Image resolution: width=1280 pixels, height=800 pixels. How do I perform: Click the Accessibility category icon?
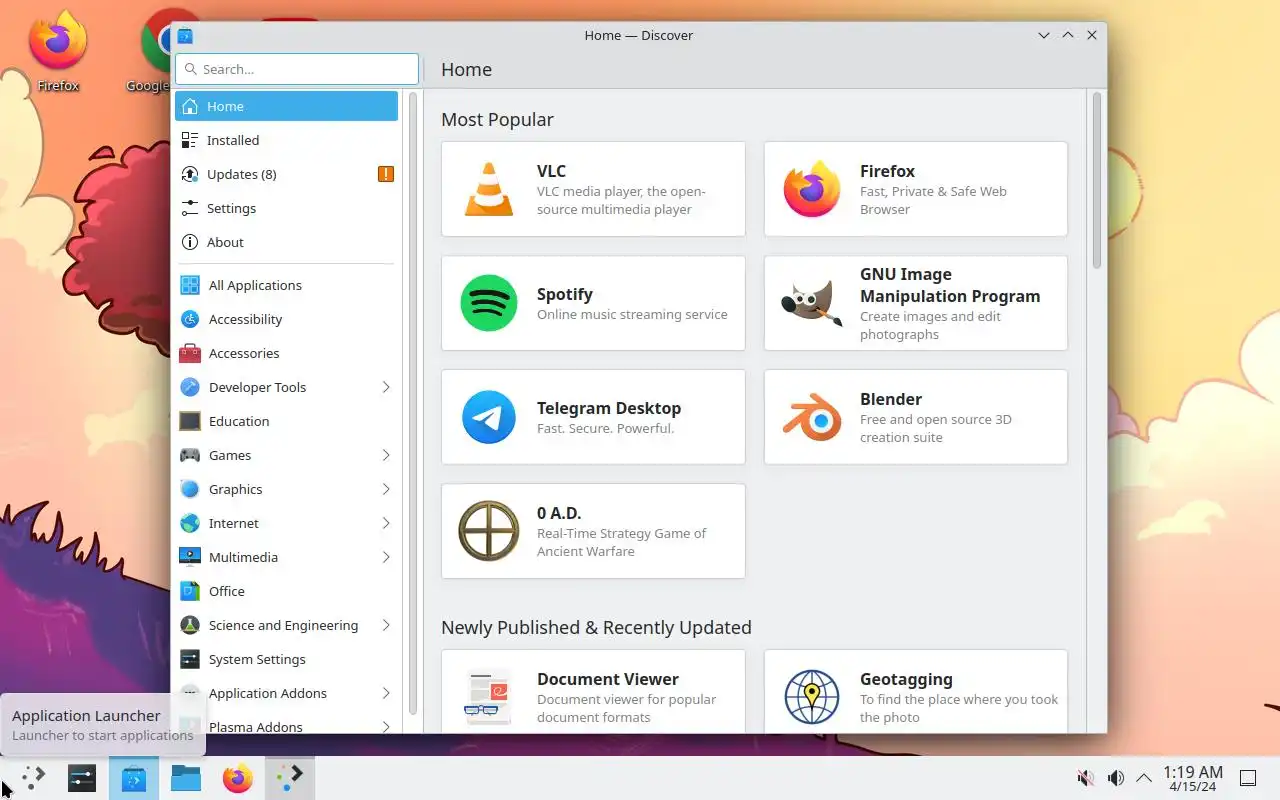click(x=190, y=319)
